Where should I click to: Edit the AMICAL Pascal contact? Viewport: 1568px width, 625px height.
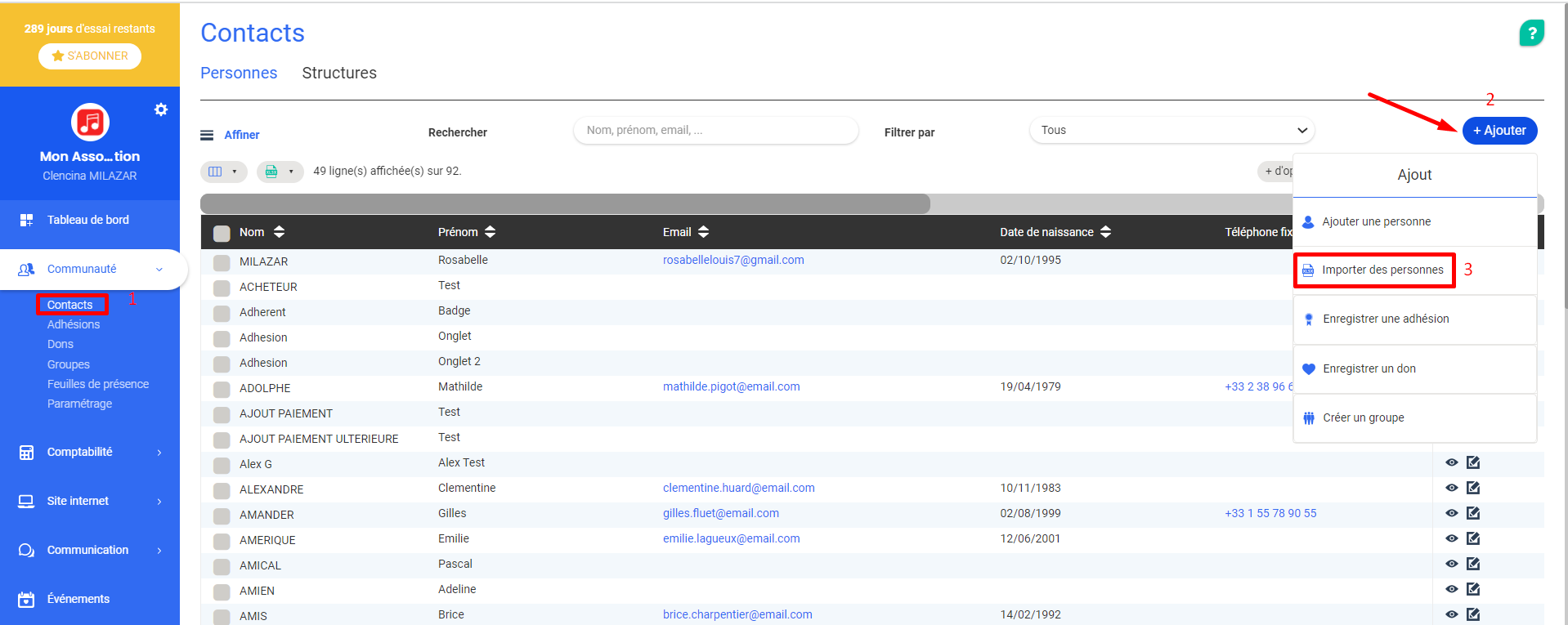(x=1473, y=564)
